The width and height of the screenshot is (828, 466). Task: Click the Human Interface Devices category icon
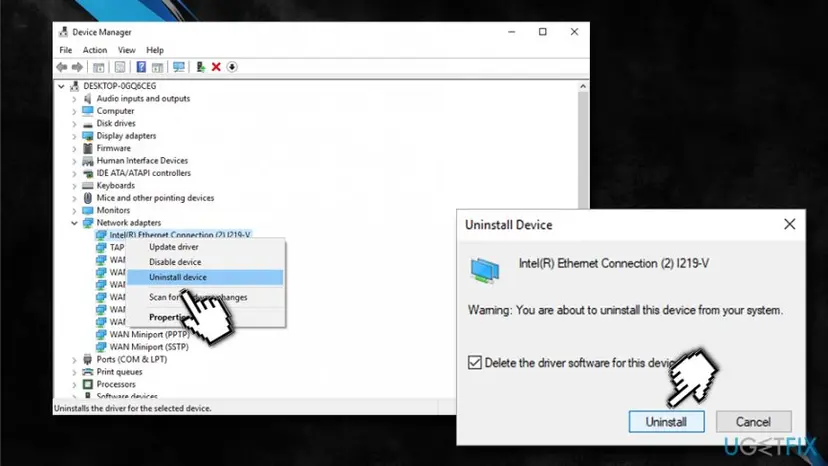coord(88,161)
